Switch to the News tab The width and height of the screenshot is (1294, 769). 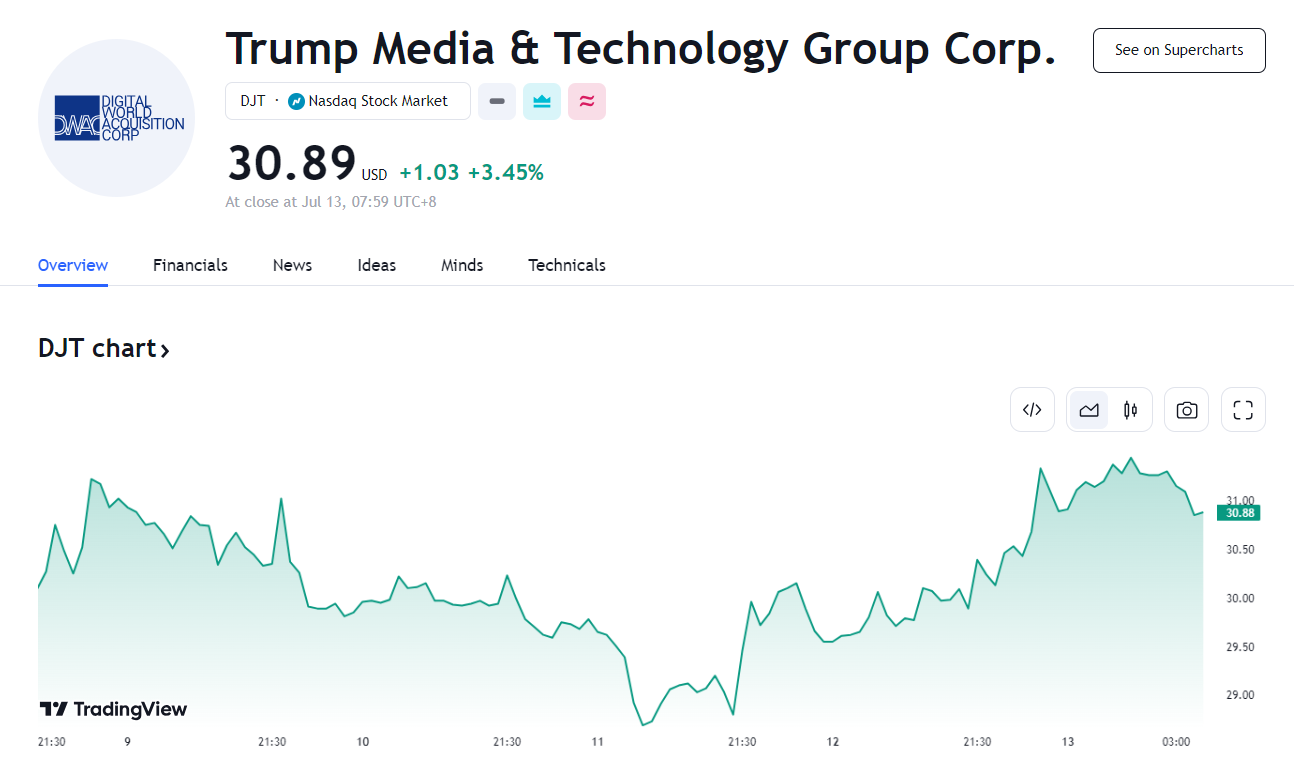[x=292, y=265]
